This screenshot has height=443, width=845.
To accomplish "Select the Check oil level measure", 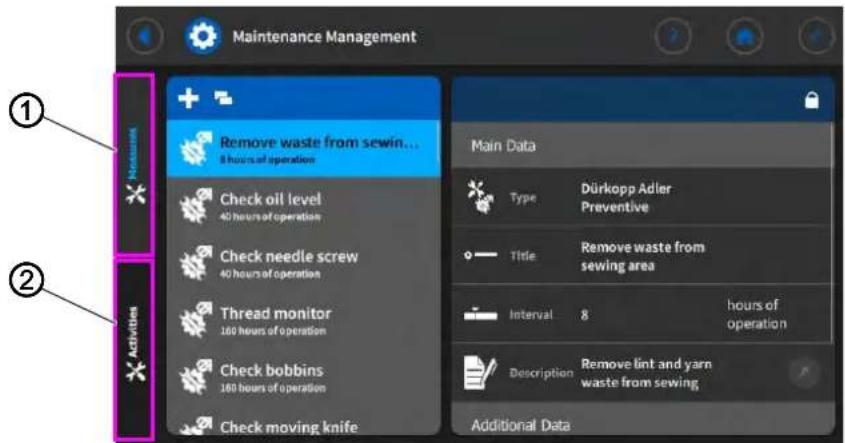I will click(x=304, y=207).
